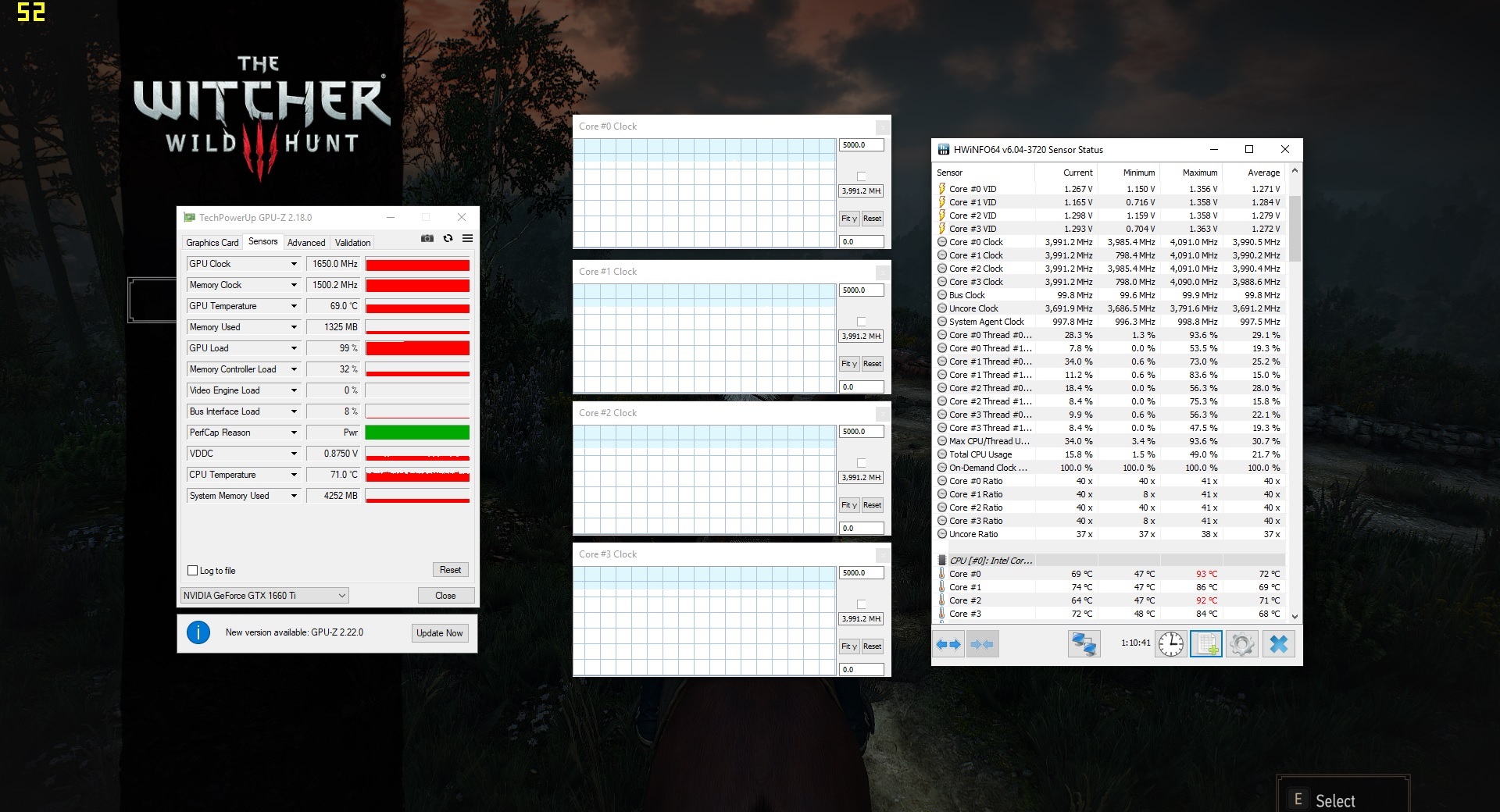Click the 0.0 min field in Core #2 graph
The width and height of the screenshot is (1500, 812).
tap(862, 529)
